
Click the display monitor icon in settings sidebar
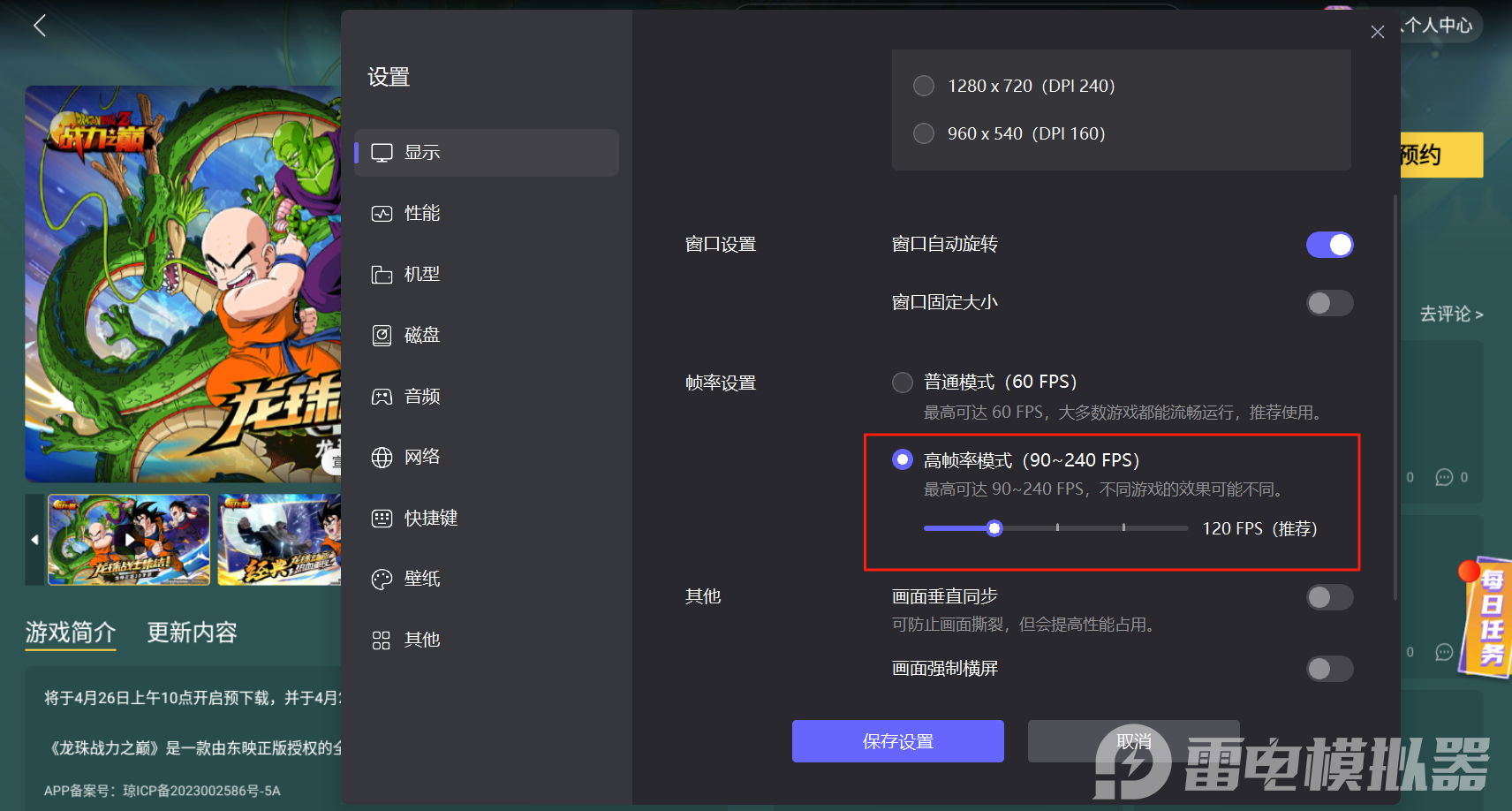(382, 153)
